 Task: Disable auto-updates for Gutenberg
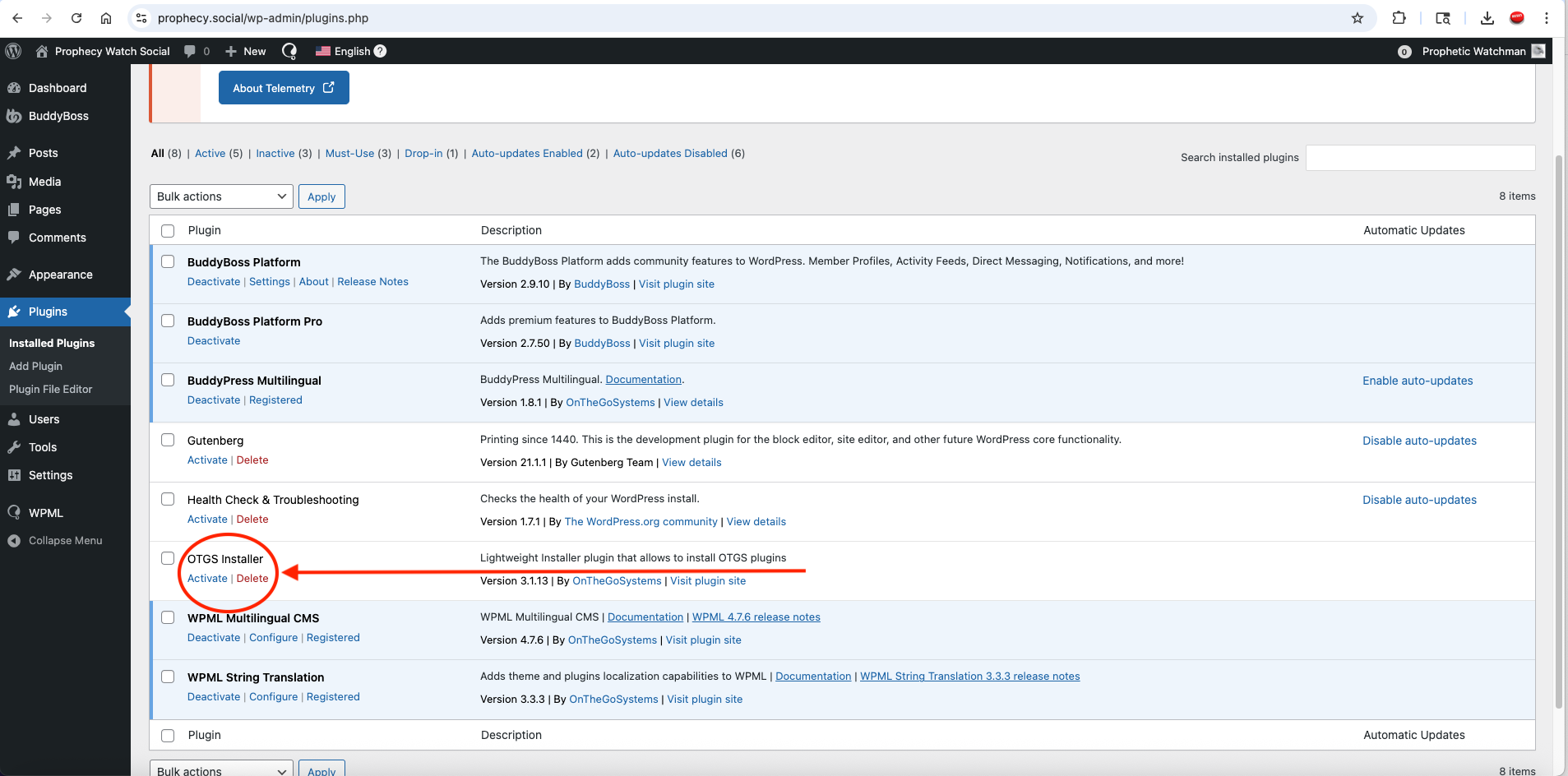click(x=1419, y=441)
